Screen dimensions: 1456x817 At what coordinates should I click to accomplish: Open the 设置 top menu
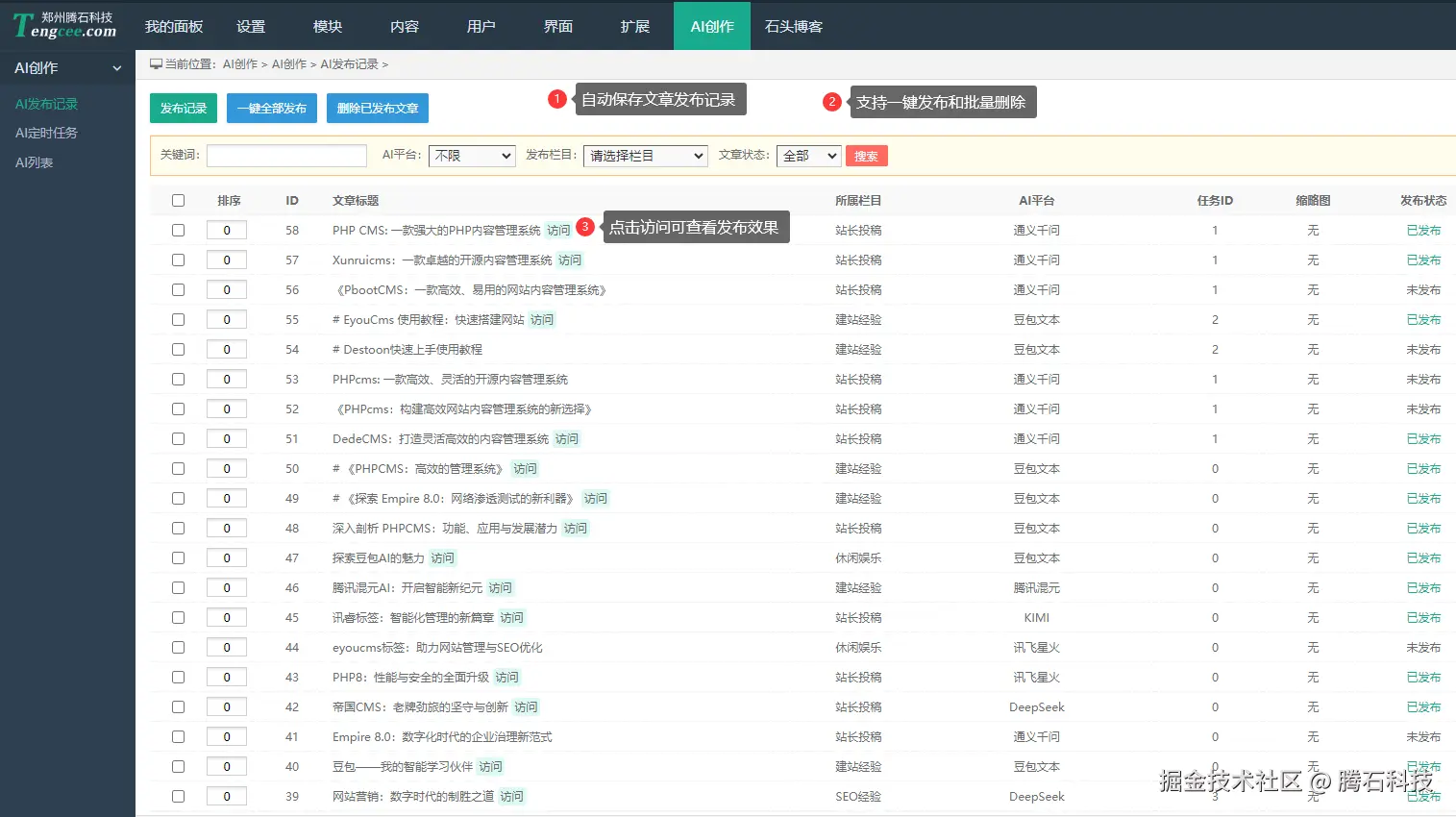[x=251, y=27]
